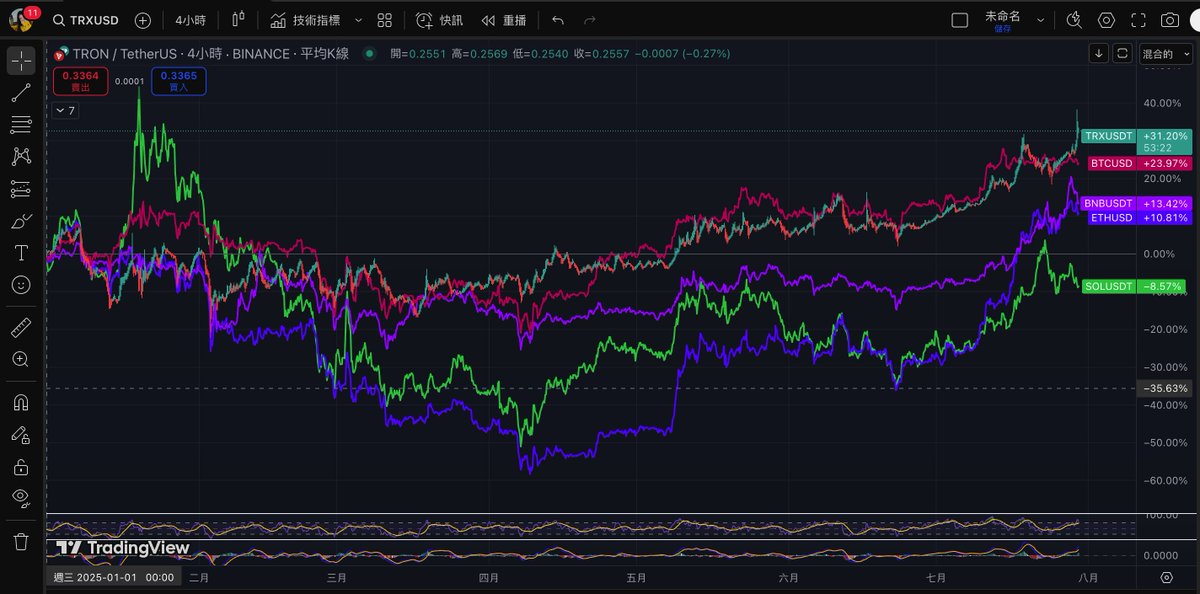Select the zoom in tool
The height and width of the screenshot is (594, 1200).
[21, 359]
